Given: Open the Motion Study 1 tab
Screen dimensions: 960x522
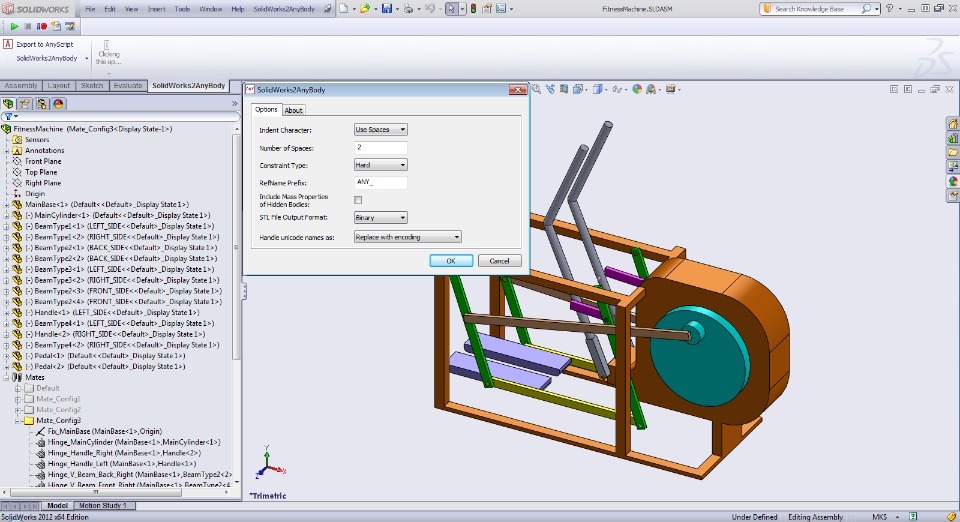Looking at the screenshot, I should 102,505.
